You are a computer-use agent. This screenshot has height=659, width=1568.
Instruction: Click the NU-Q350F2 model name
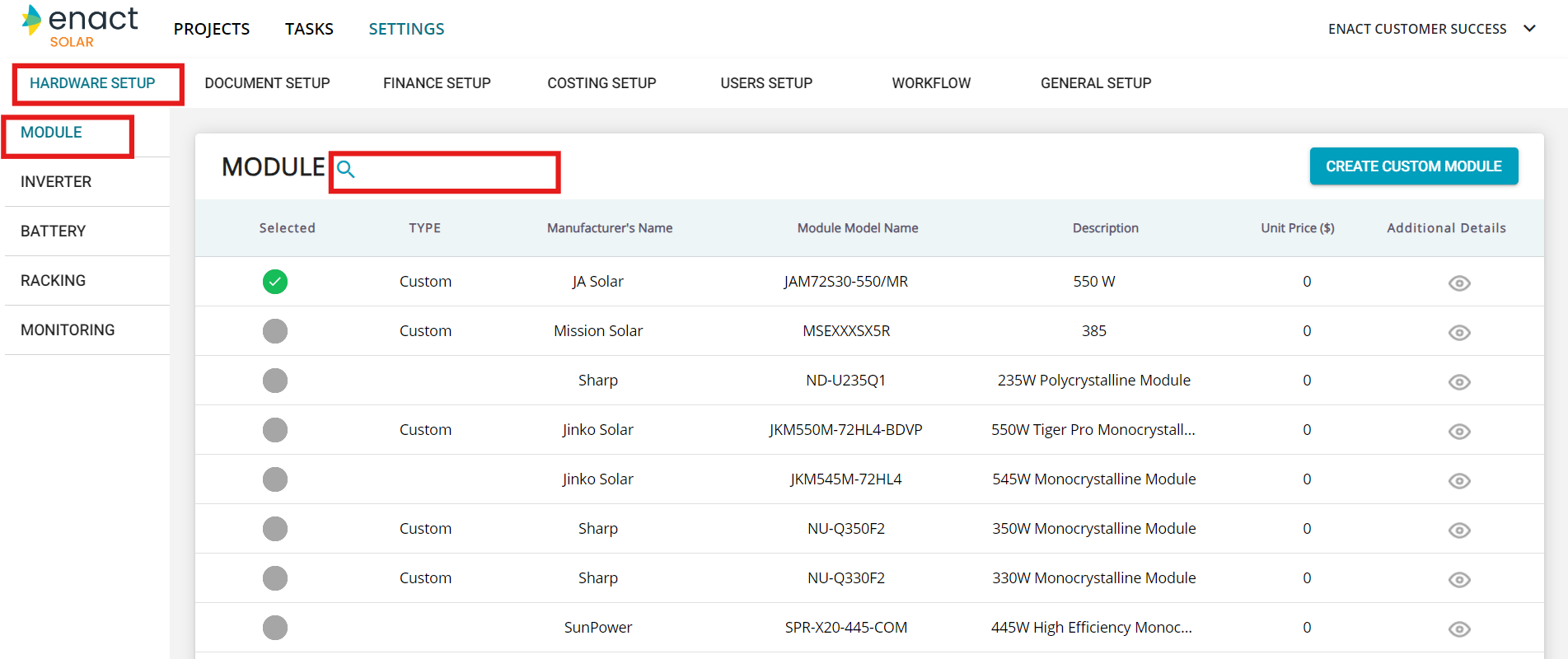coord(846,529)
